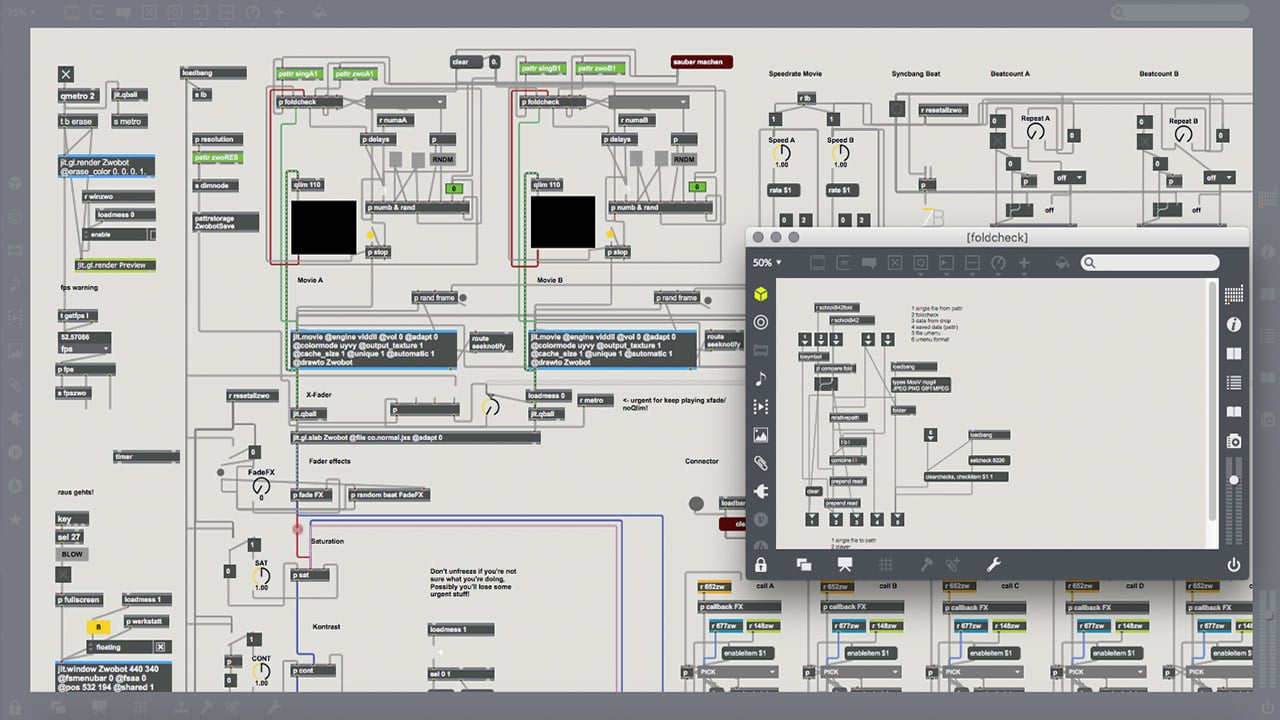The height and width of the screenshot is (720, 1280).
Task: Open the object browser cube icon
Action: point(761,294)
